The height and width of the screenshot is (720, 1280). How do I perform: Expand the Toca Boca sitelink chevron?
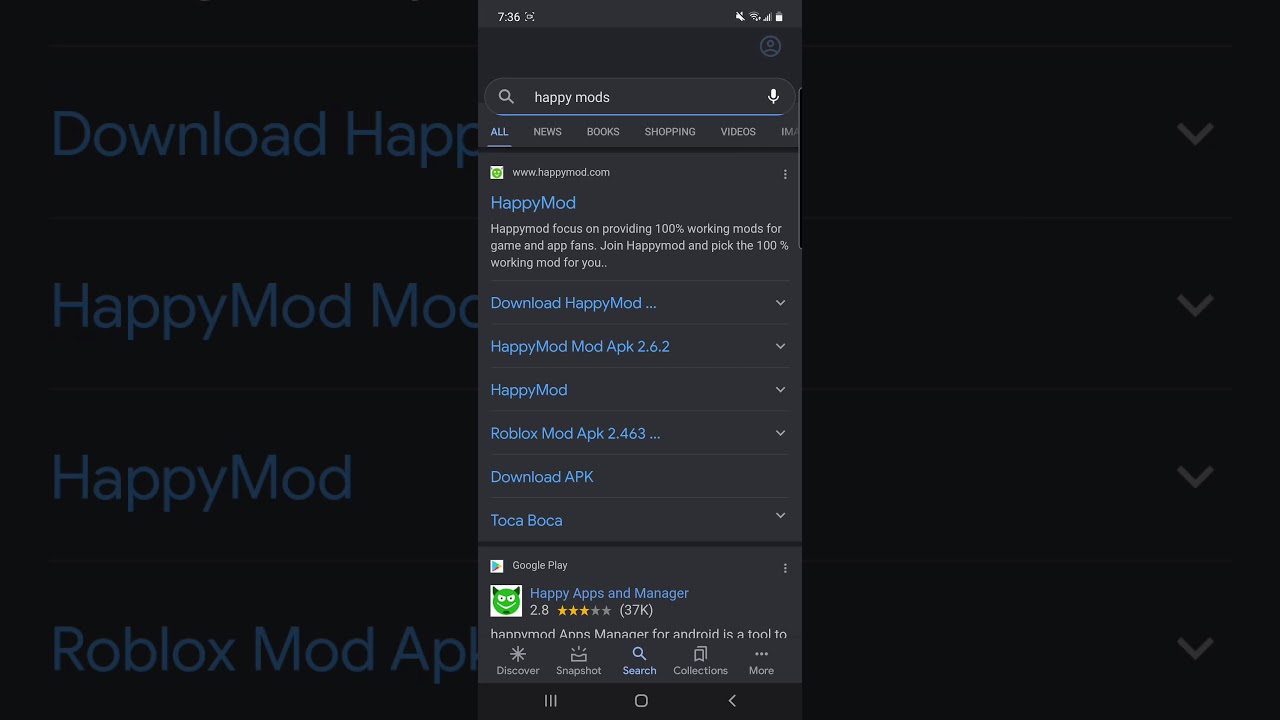[x=781, y=516]
